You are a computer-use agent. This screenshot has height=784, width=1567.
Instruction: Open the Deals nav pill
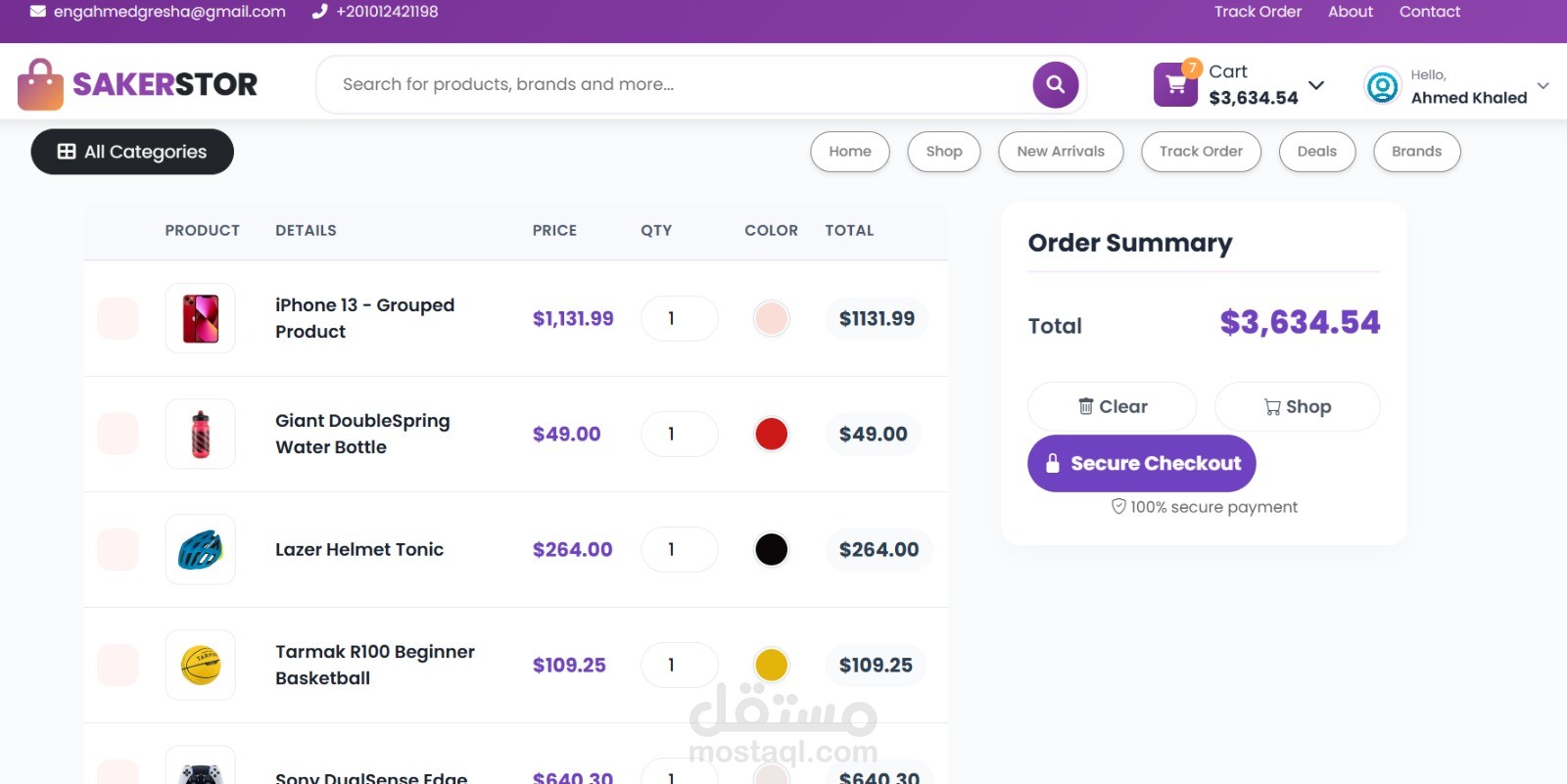coord(1317,152)
